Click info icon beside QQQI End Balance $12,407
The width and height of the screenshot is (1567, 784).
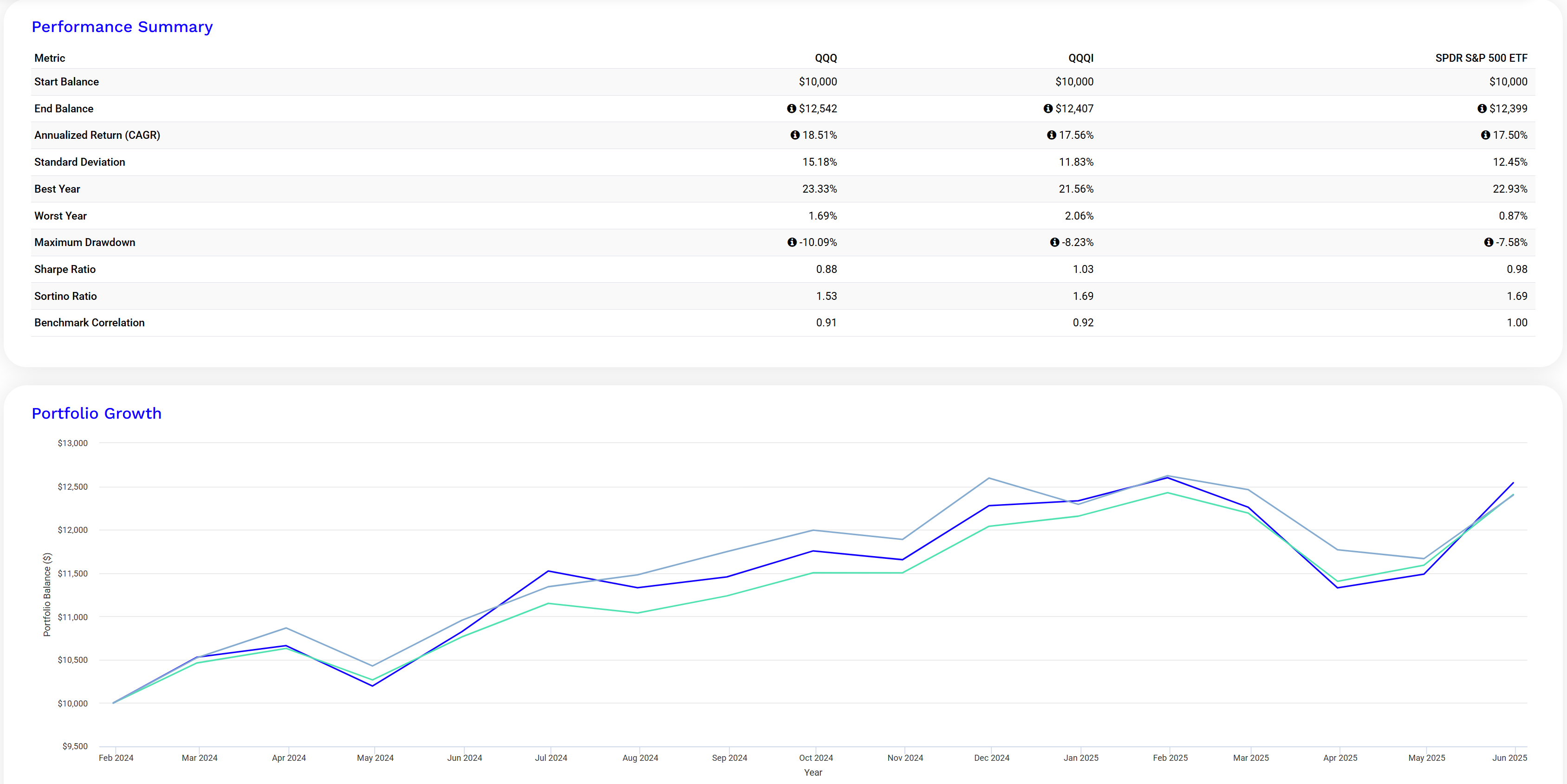[x=1048, y=108]
